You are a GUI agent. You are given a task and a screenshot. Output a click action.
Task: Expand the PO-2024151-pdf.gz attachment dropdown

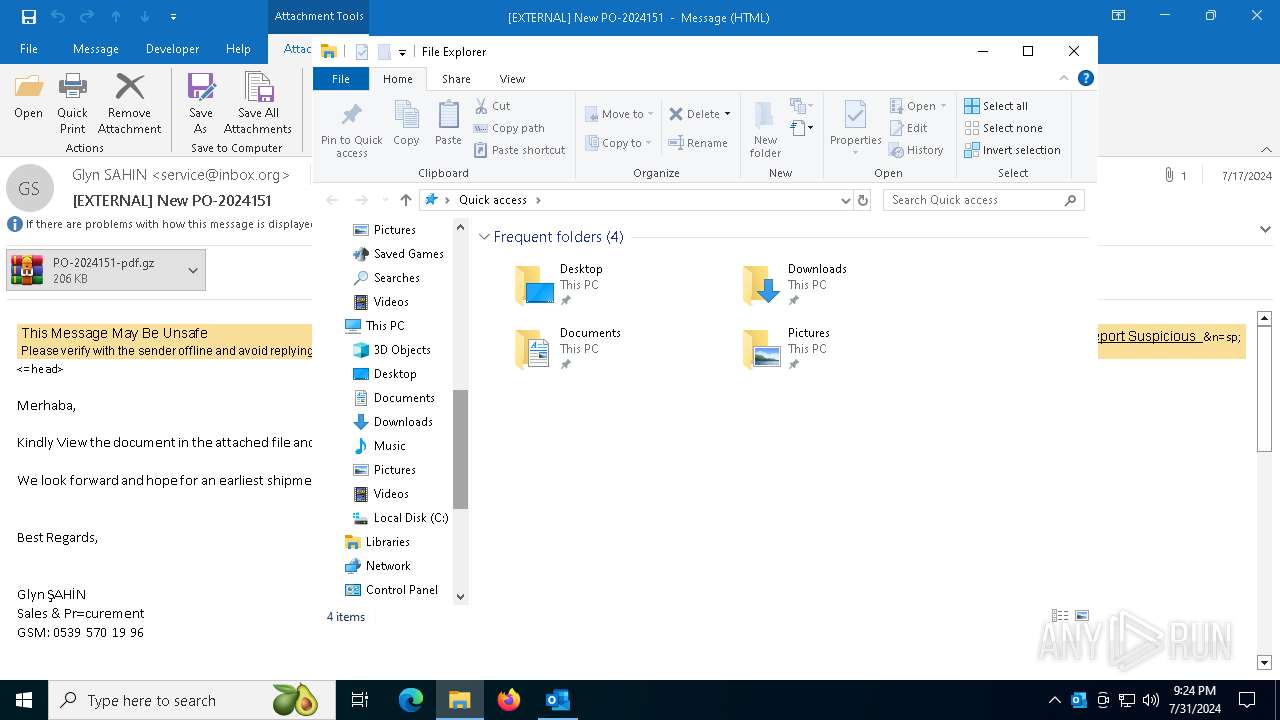pos(193,270)
